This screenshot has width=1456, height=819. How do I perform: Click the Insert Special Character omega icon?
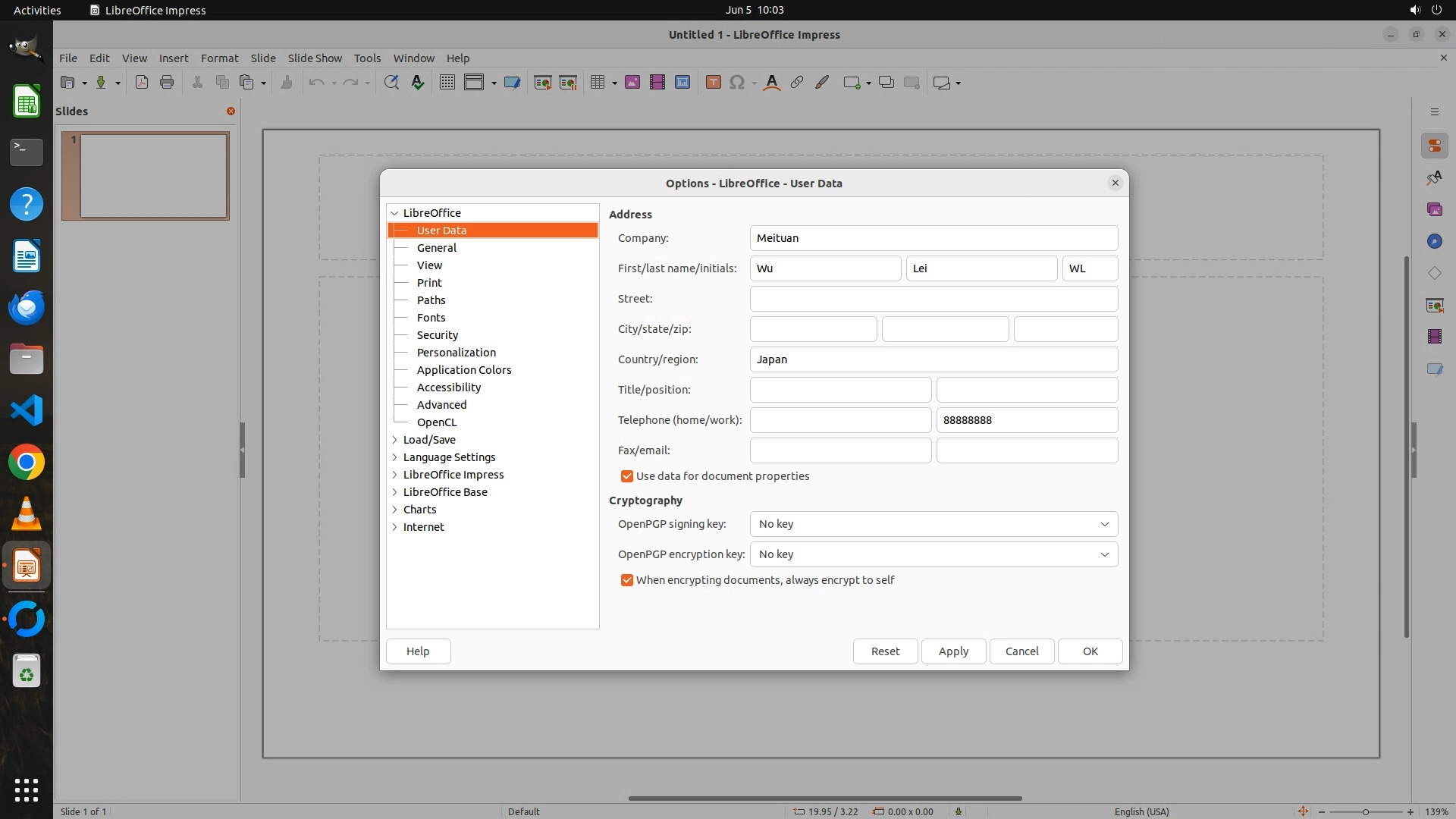point(736,83)
